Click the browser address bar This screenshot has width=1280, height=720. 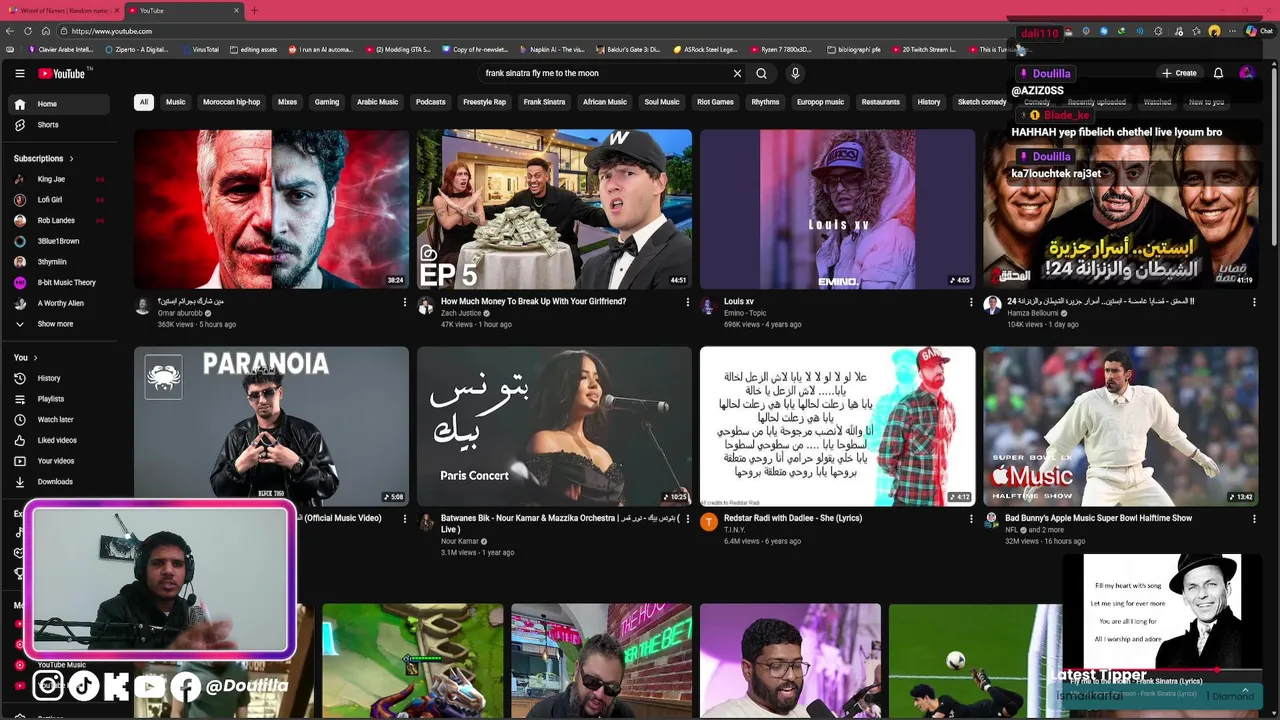530,31
